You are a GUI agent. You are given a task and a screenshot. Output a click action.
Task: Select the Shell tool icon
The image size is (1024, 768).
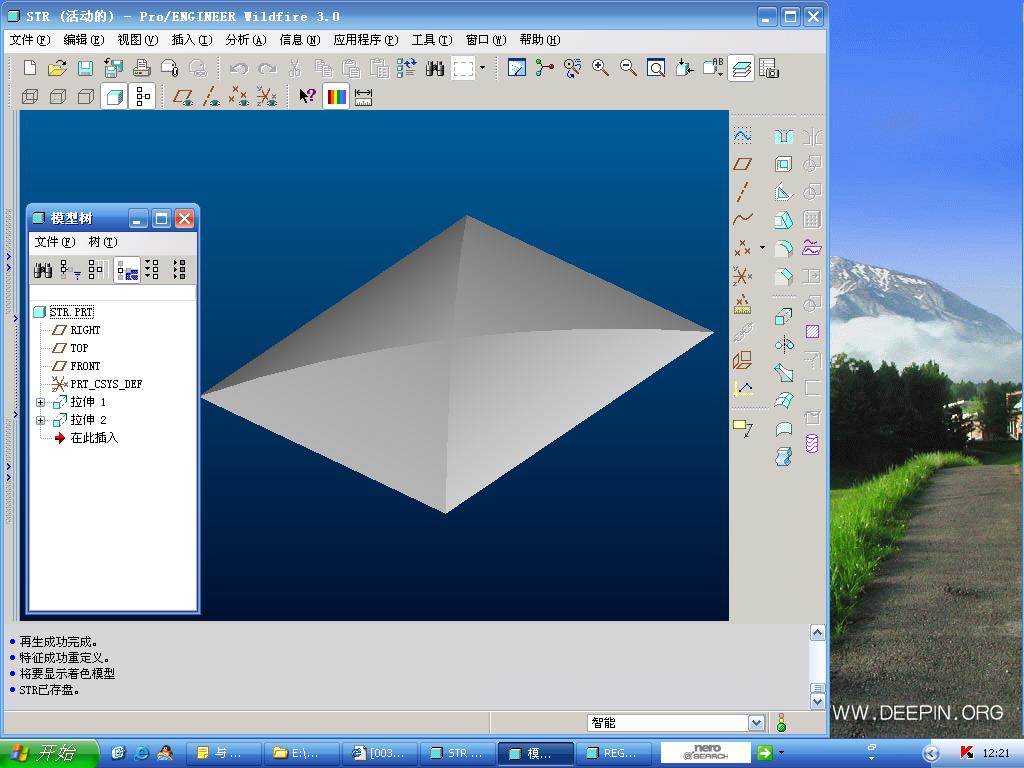783,163
